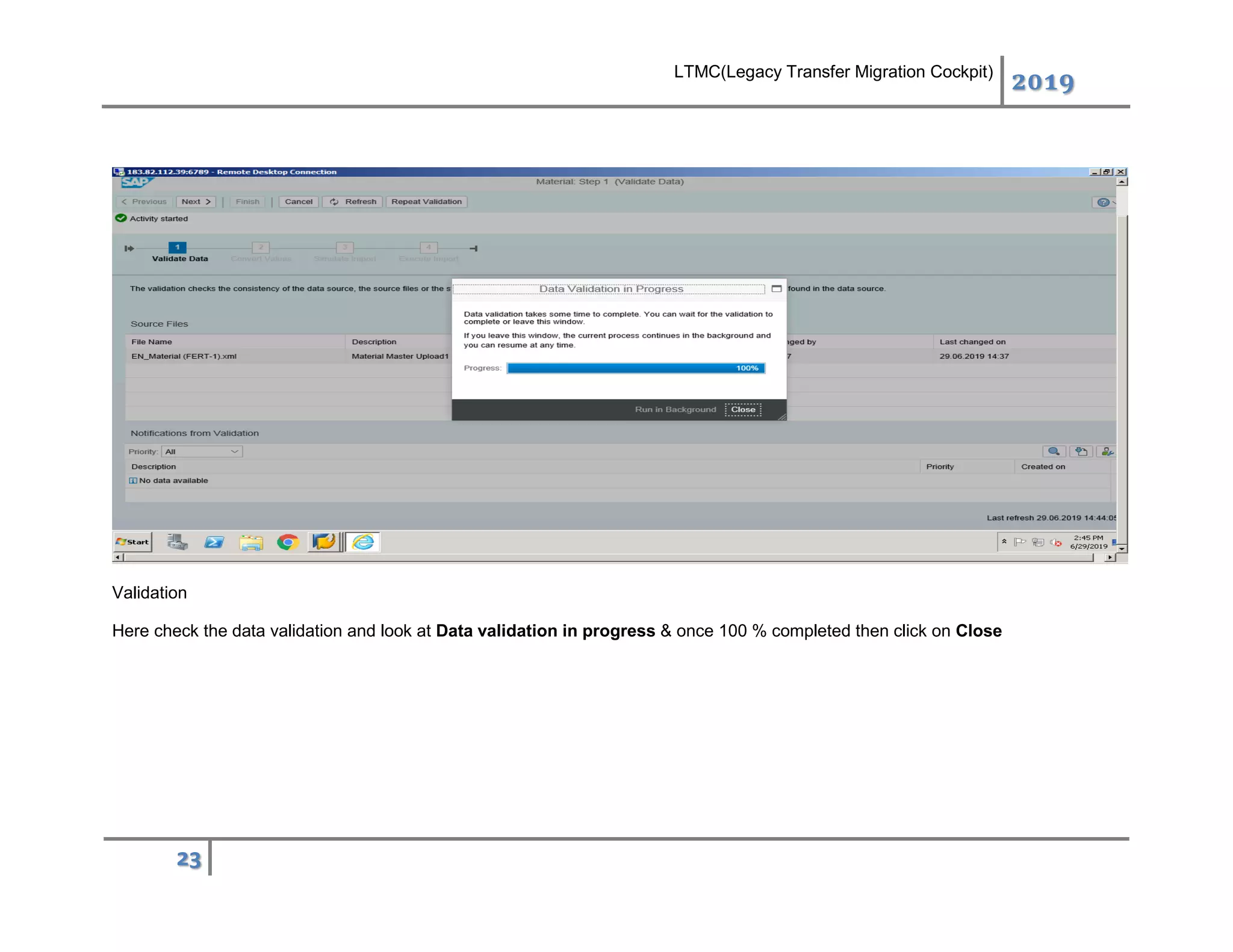Click the help question mark icon

pyautogui.click(x=1102, y=202)
